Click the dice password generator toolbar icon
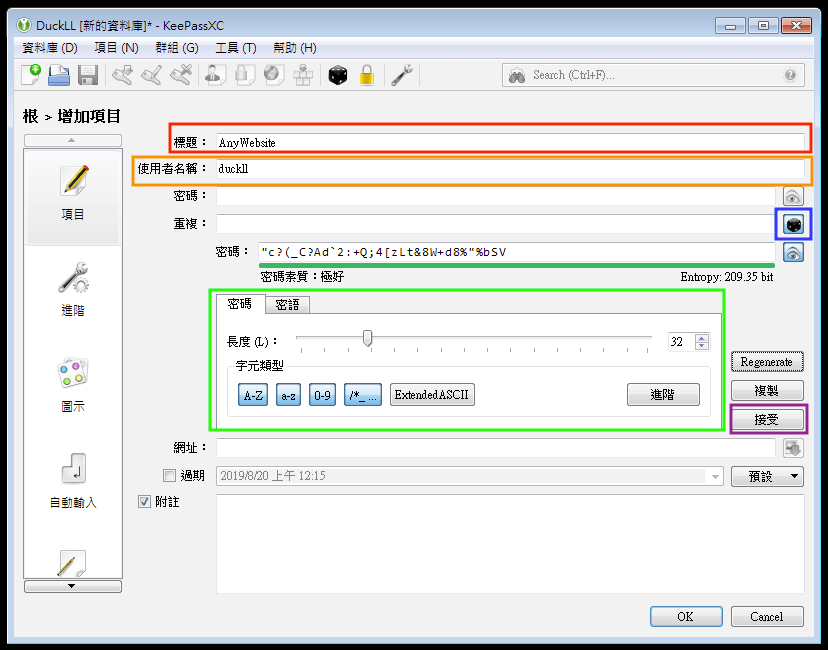 [338, 75]
